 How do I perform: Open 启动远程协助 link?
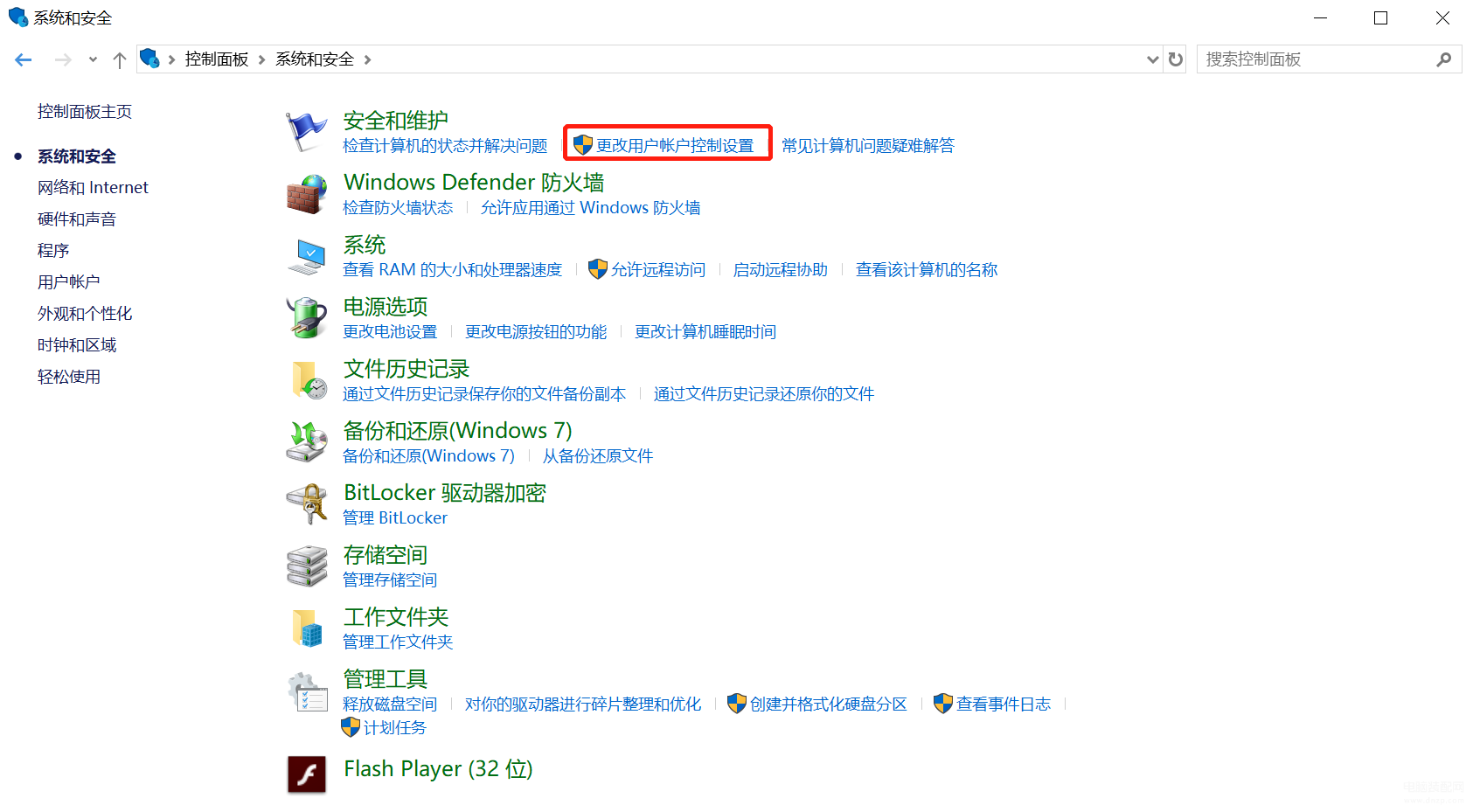(781, 269)
